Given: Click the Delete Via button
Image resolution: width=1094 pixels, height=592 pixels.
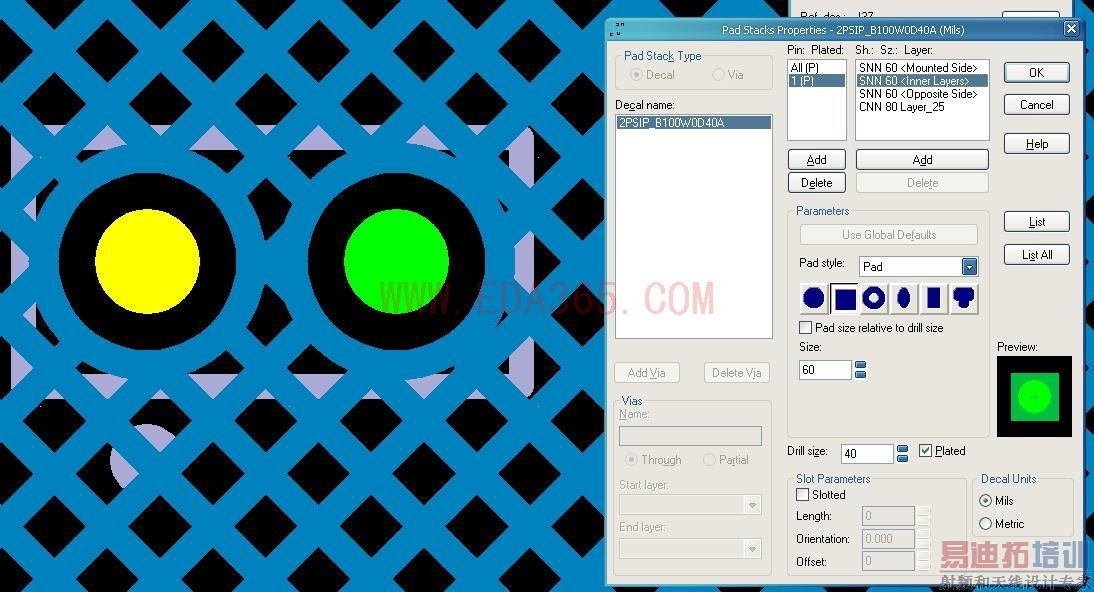Looking at the screenshot, I should coord(736,373).
